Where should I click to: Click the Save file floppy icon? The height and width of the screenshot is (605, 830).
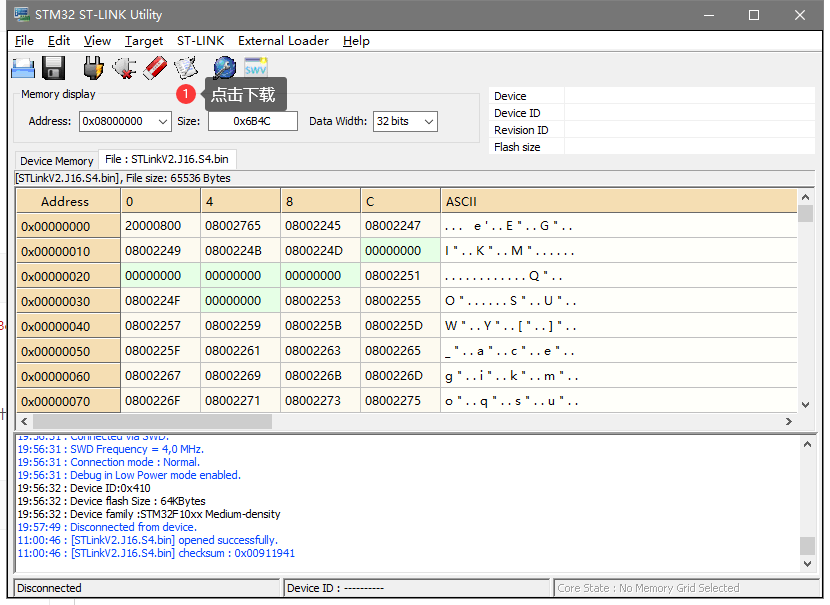pos(53,68)
